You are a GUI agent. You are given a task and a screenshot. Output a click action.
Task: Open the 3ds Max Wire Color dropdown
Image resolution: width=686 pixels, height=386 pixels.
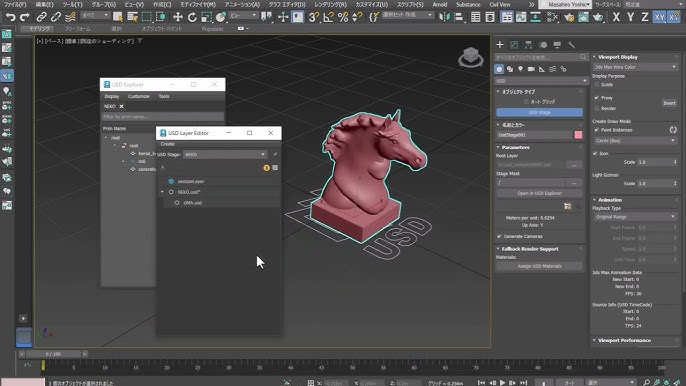[x=635, y=67]
